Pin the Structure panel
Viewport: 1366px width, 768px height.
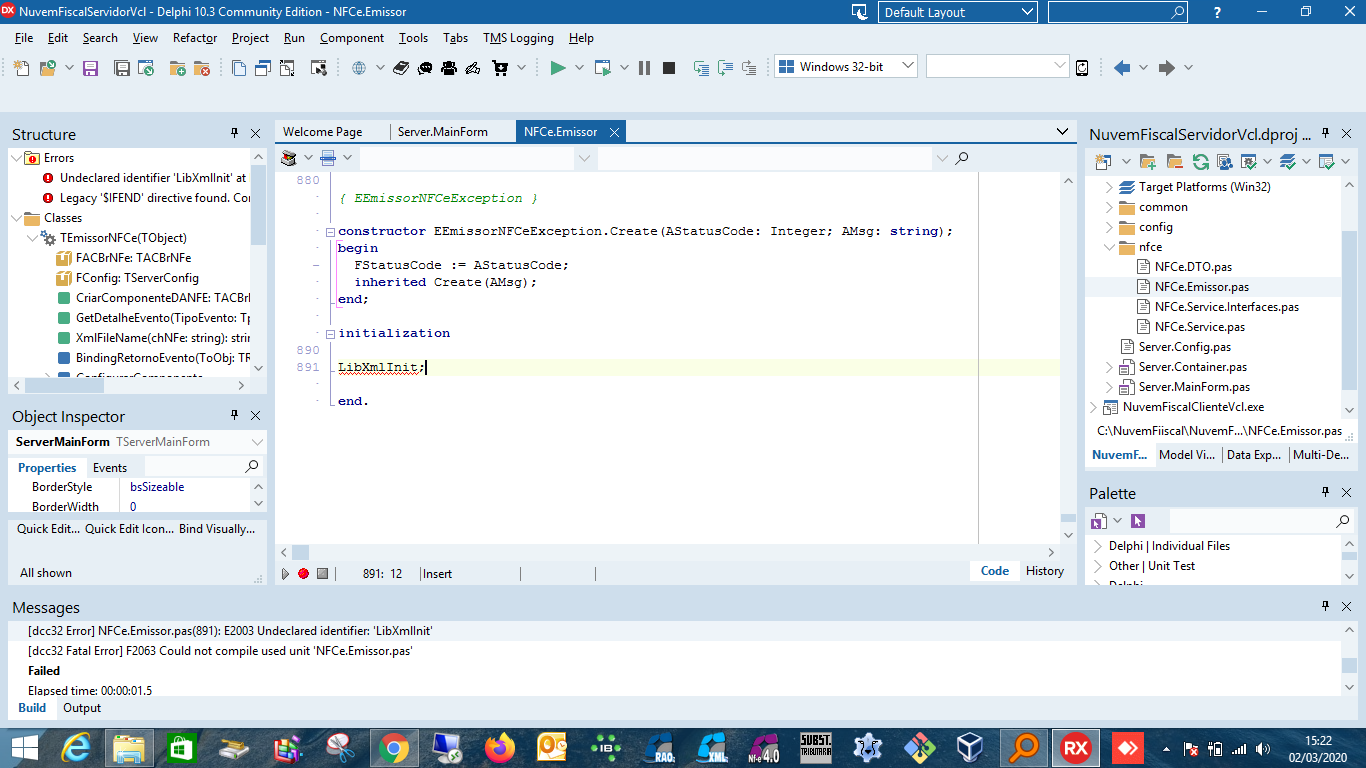click(235, 133)
